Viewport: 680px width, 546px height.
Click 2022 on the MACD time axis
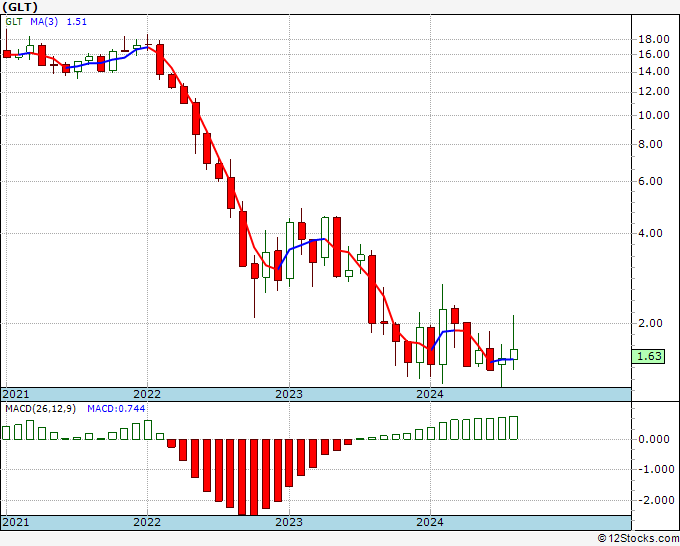[147, 522]
